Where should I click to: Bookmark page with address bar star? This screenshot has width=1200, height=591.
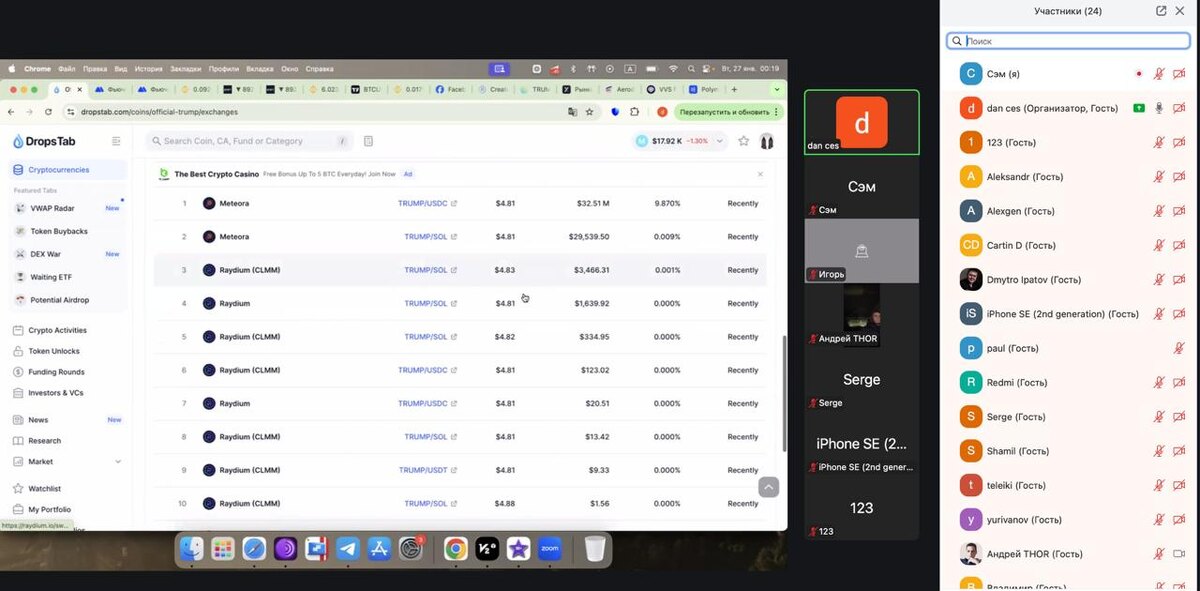[590, 112]
